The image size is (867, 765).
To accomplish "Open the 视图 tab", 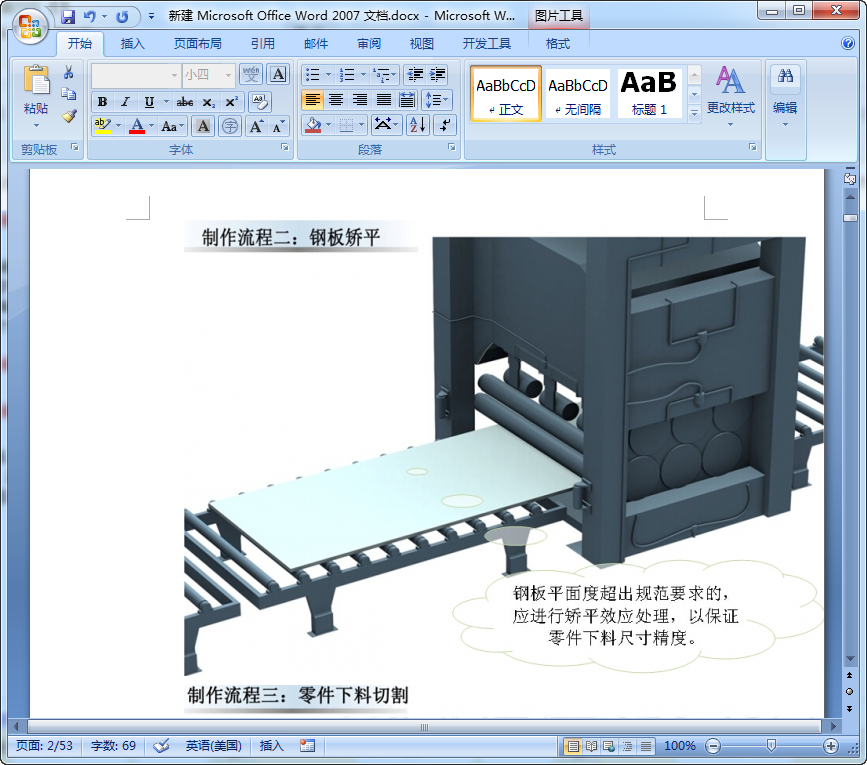I will pos(422,44).
